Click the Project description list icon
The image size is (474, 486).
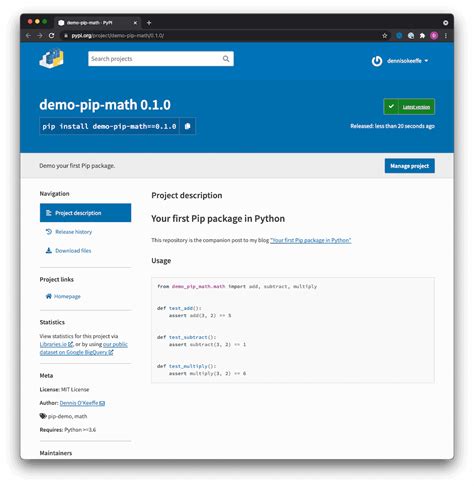tap(49, 213)
